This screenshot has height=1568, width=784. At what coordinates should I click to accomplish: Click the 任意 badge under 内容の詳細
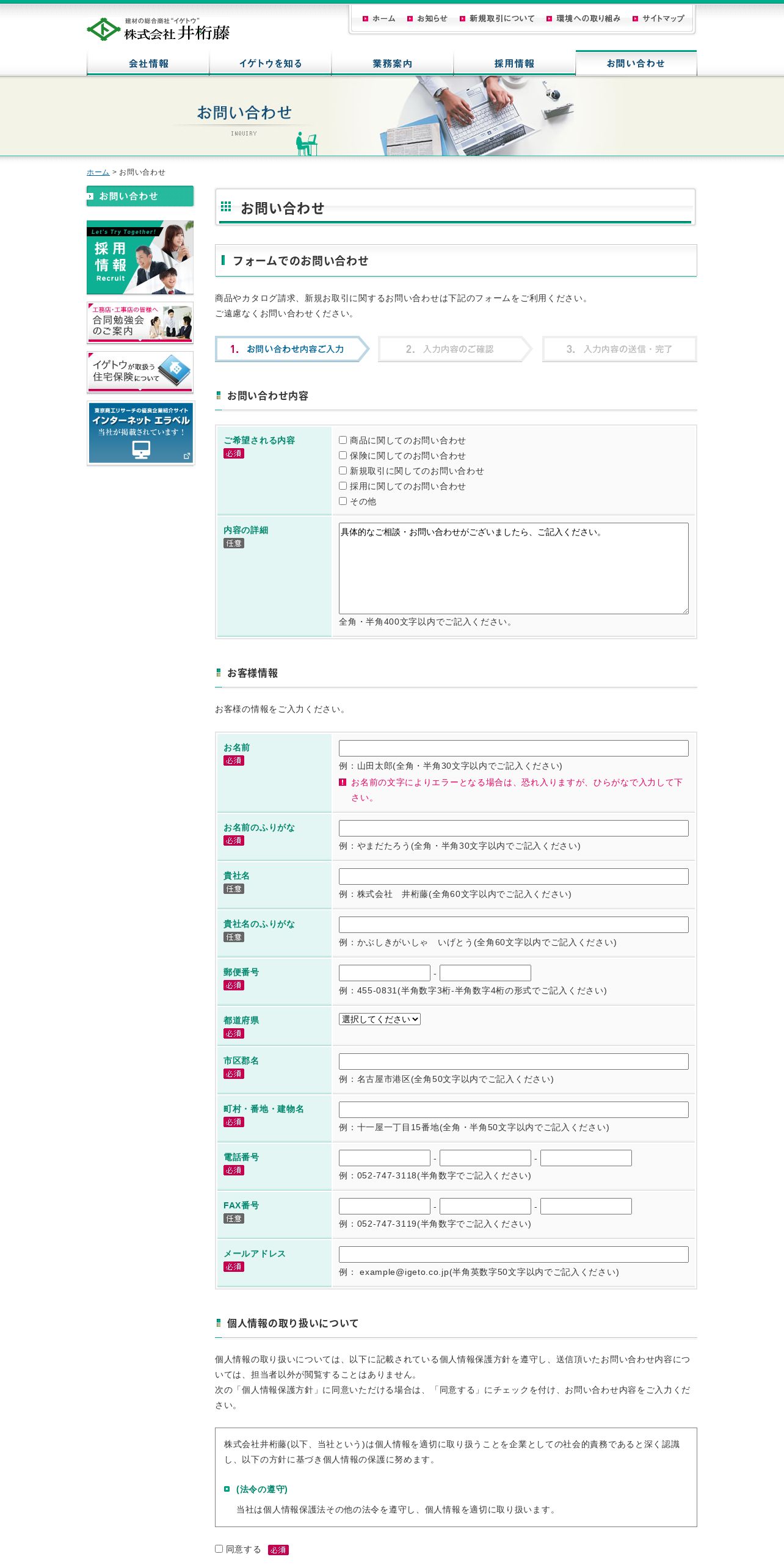click(234, 543)
